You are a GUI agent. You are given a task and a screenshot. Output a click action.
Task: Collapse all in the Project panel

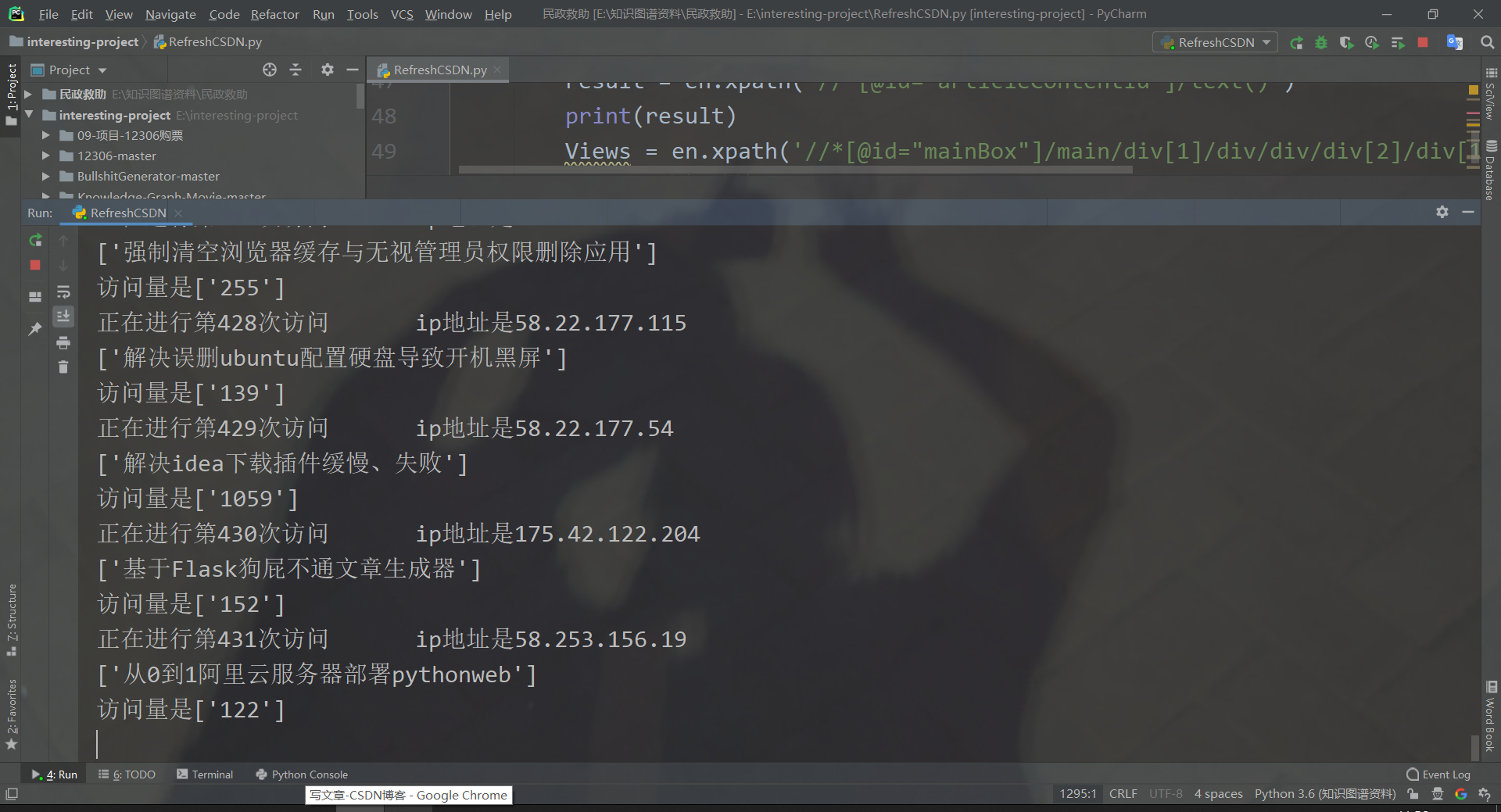click(x=296, y=70)
